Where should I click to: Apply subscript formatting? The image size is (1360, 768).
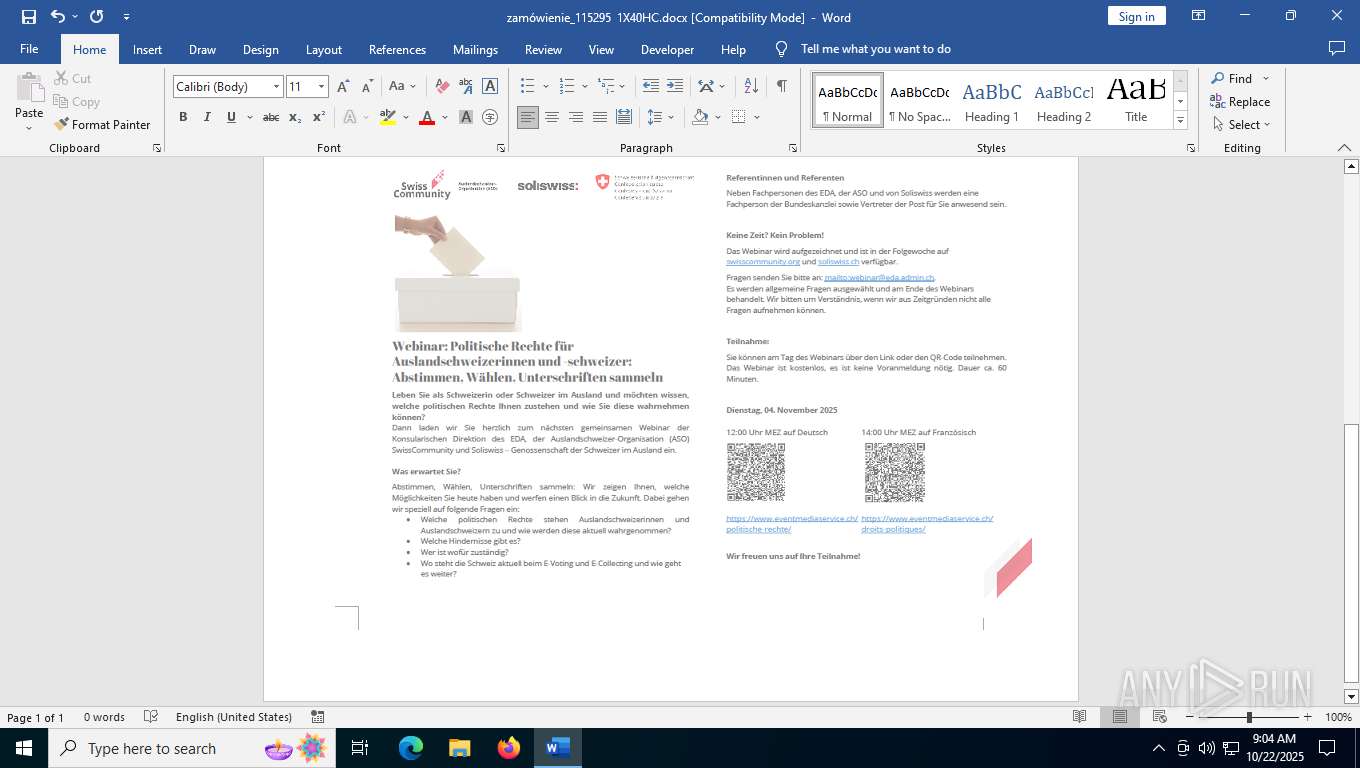[x=295, y=117]
